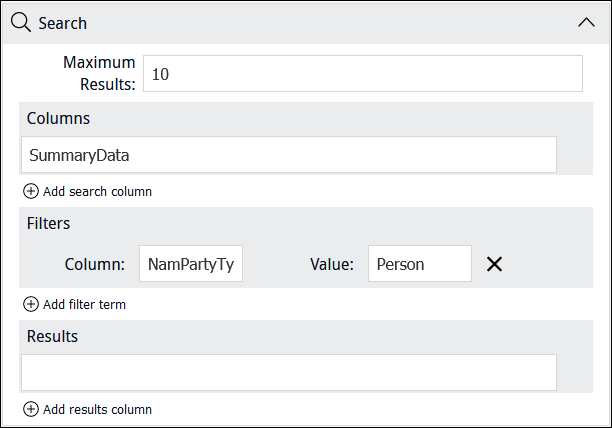The height and width of the screenshot is (428, 612).
Task: Remove the Person filter with X icon
Action: (494, 264)
